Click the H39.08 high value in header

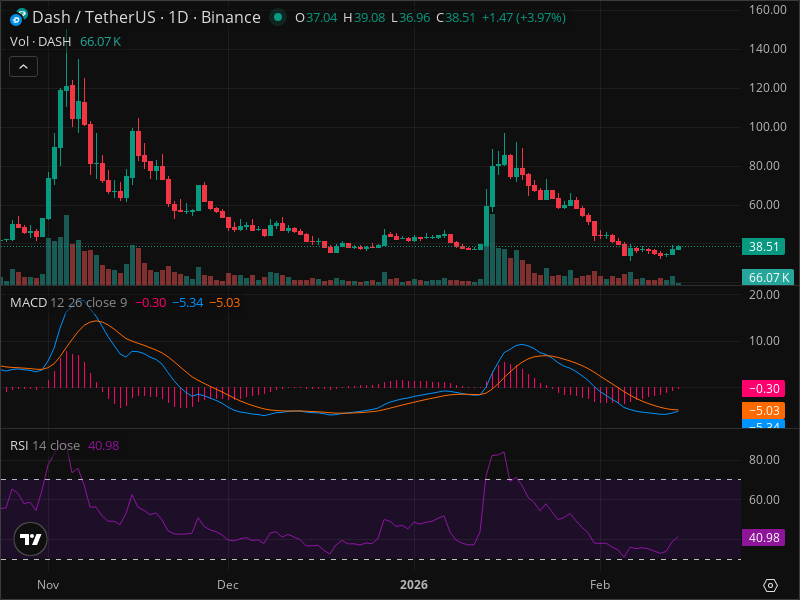click(364, 18)
